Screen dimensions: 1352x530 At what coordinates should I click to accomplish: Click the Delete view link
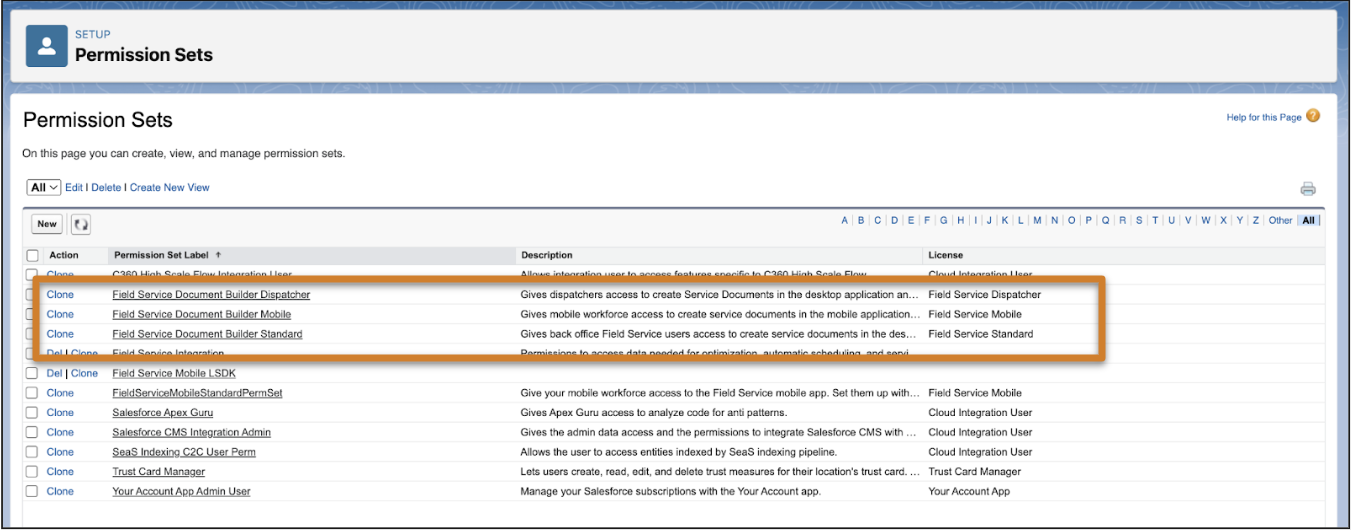pyautogui.click(x=106, y=187)
